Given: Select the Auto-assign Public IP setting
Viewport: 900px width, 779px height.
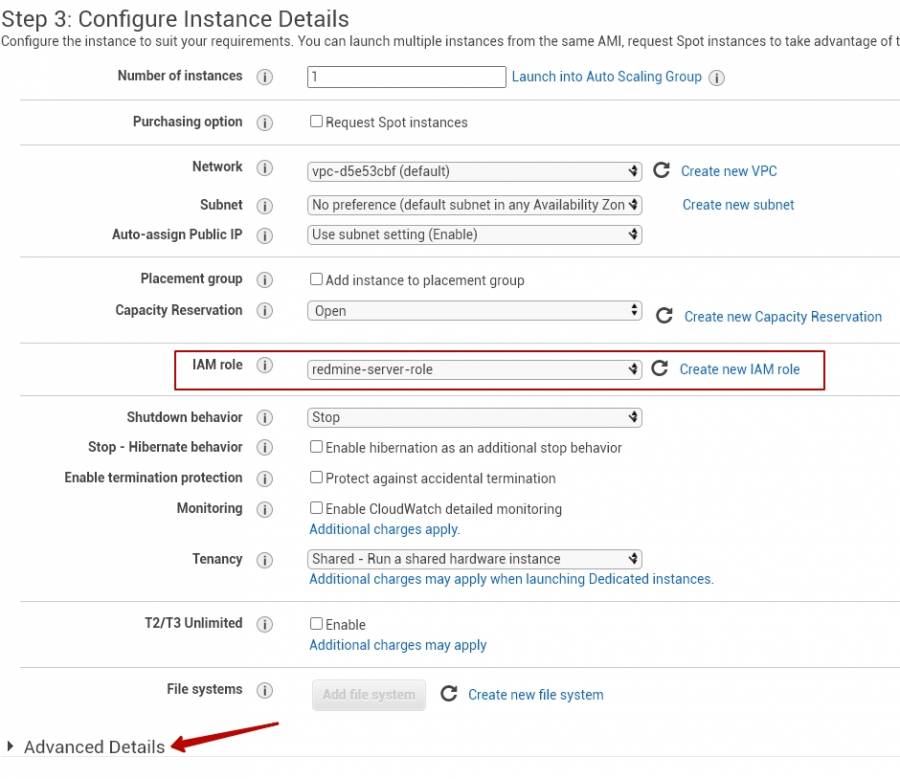Looking at the screenshot, I should [475, 235].
